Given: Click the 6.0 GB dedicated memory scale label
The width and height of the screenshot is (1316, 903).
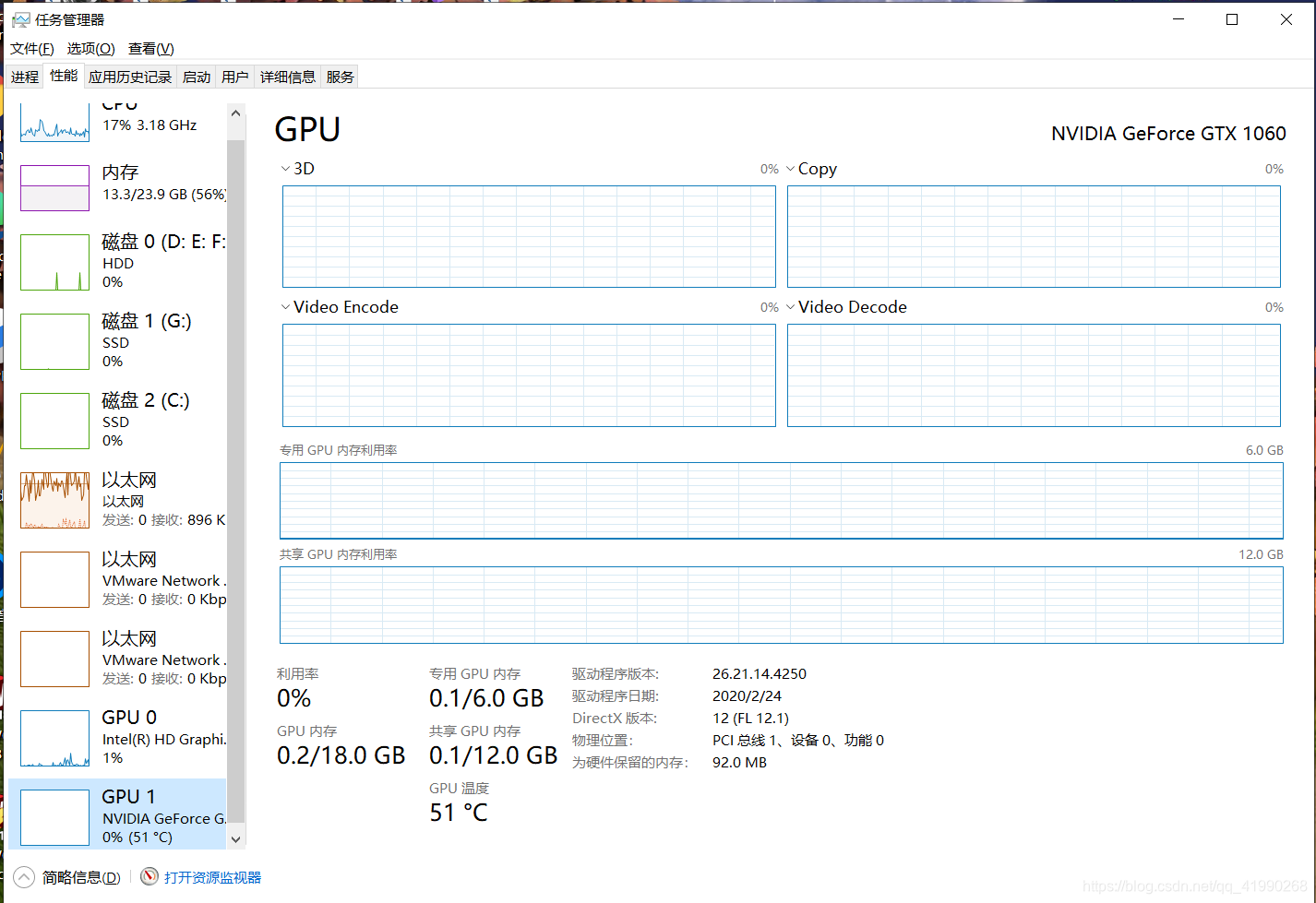Looking at the screenshot, I should 1264,450.
